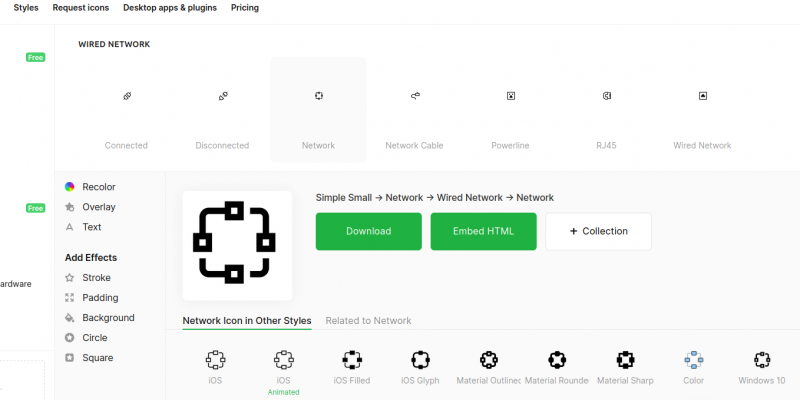Open the Material Sharp network icon
Viewport: 800px width, 400px height.
(625, 362)
